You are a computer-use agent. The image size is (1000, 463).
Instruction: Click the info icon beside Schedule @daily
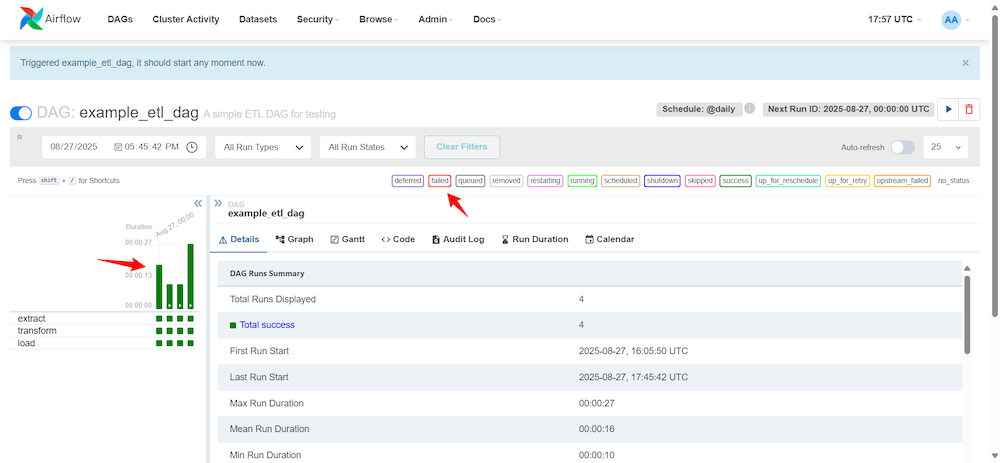(x=750, y=109)
